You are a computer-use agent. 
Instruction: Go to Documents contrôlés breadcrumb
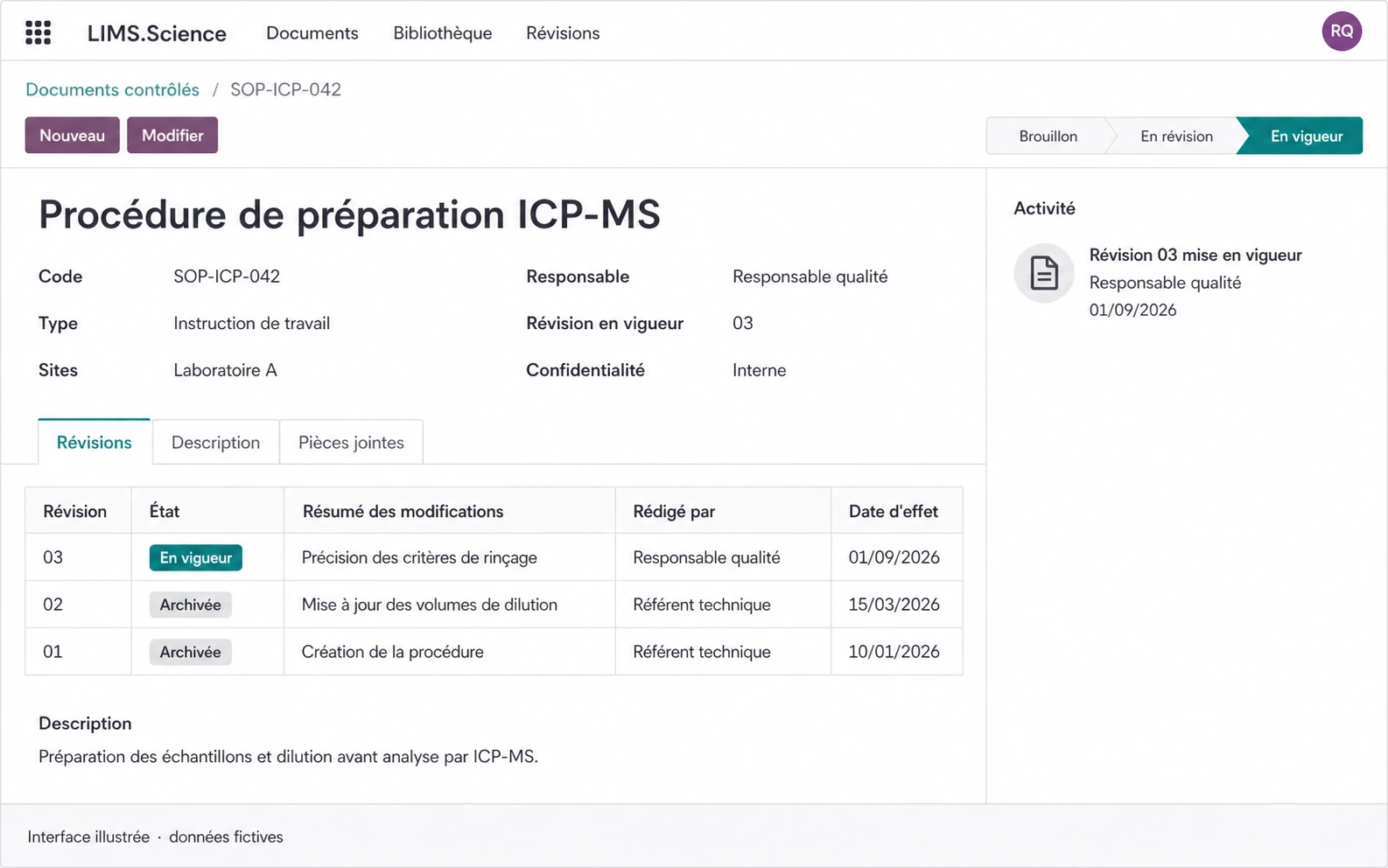(x=112, y=89)
